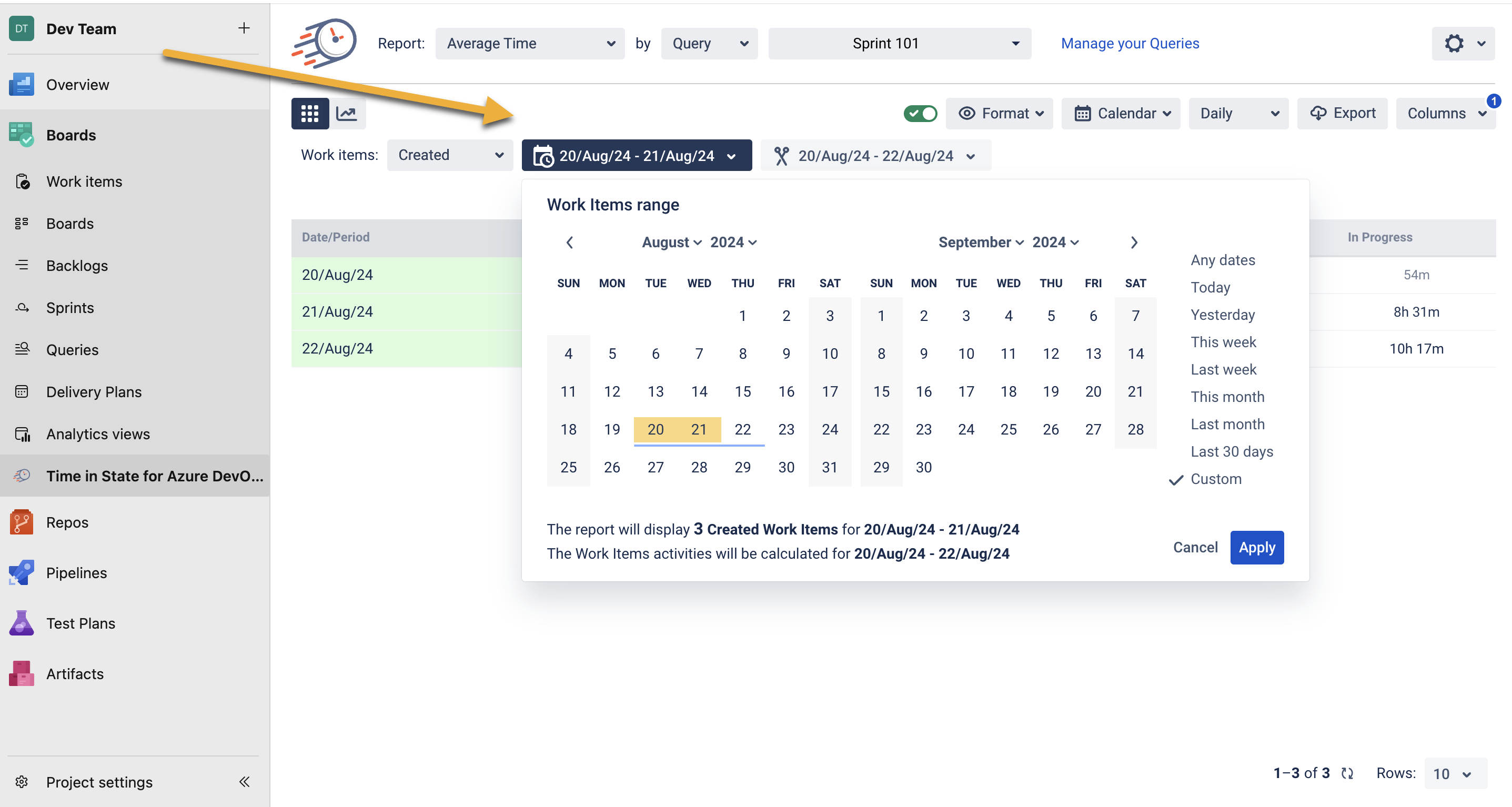Open the Daily granularity dropdown
1512x807 pixels.
pyautogui.click(x=1238, y=113)
